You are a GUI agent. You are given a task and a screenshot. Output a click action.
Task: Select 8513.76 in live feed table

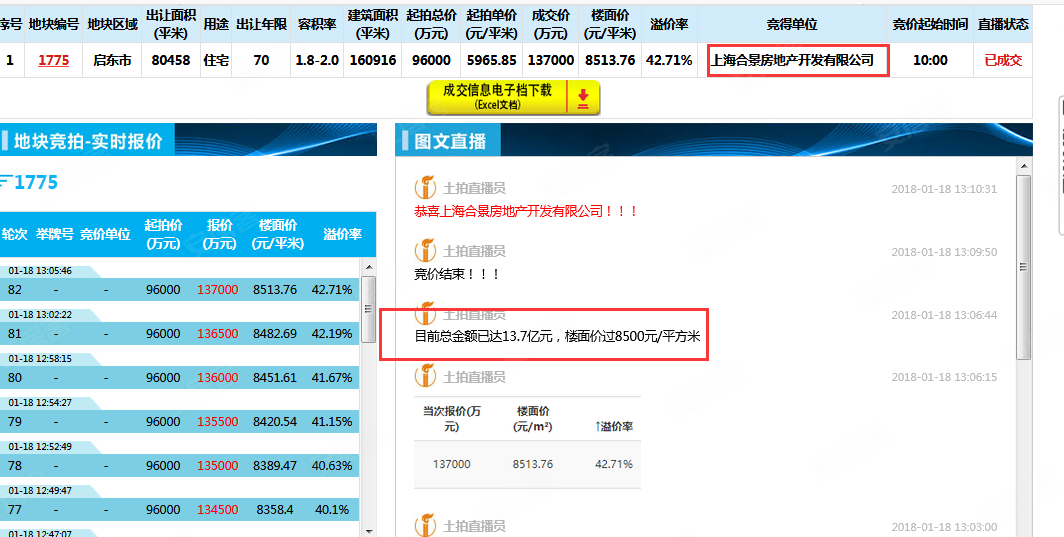click(x=533, y=464)
